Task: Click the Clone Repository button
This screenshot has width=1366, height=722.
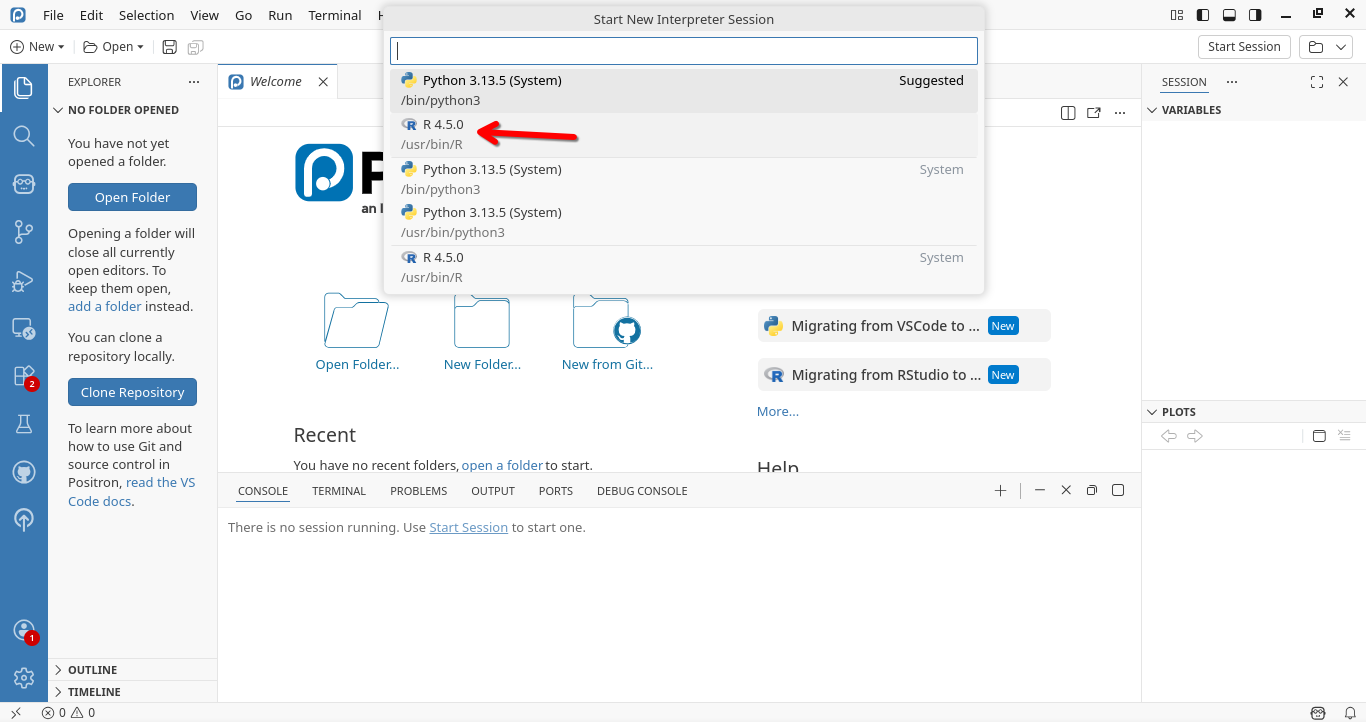Action: 132,392
